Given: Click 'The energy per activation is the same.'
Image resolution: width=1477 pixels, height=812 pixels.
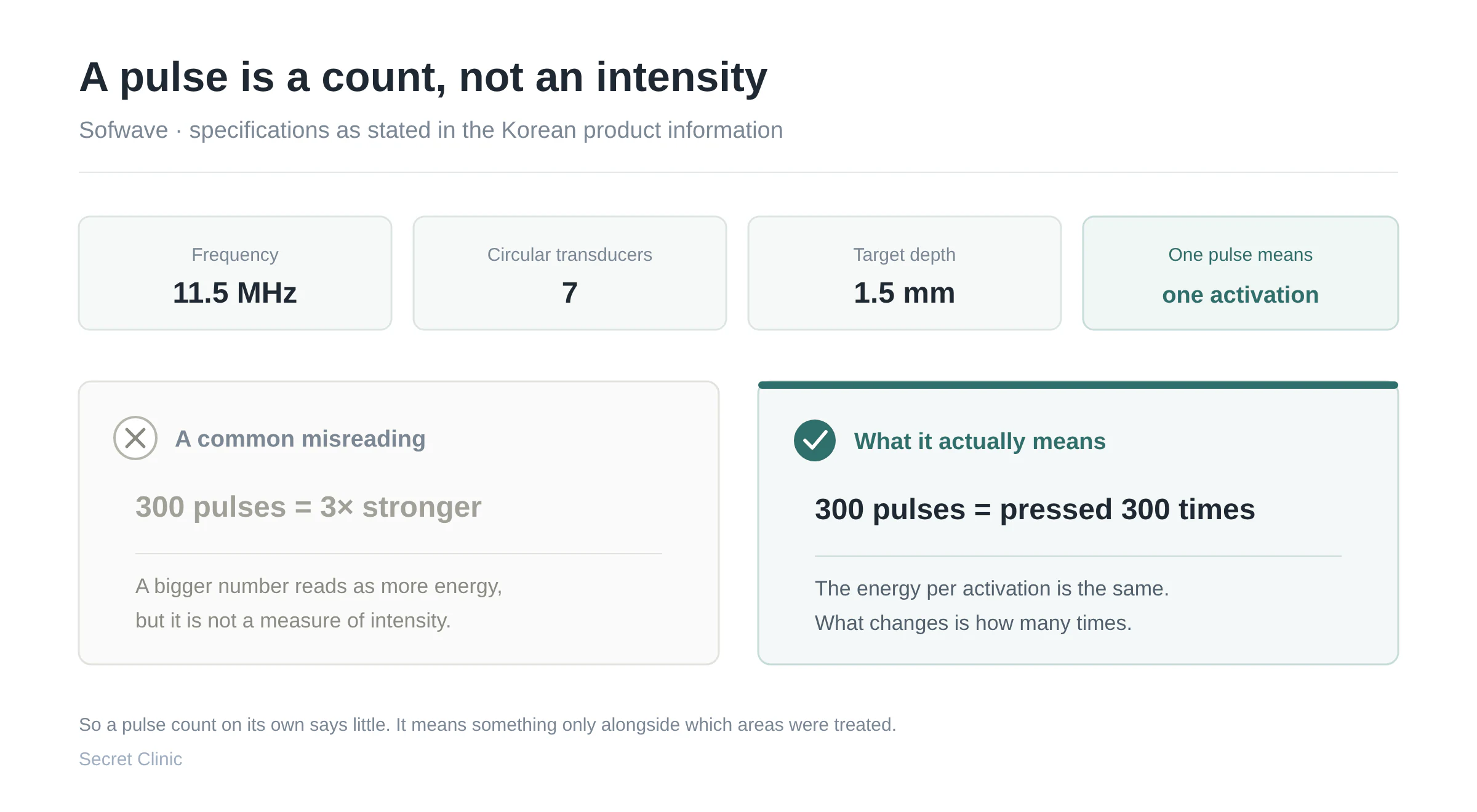Looking at the screenshot, I should pos(992,589).
